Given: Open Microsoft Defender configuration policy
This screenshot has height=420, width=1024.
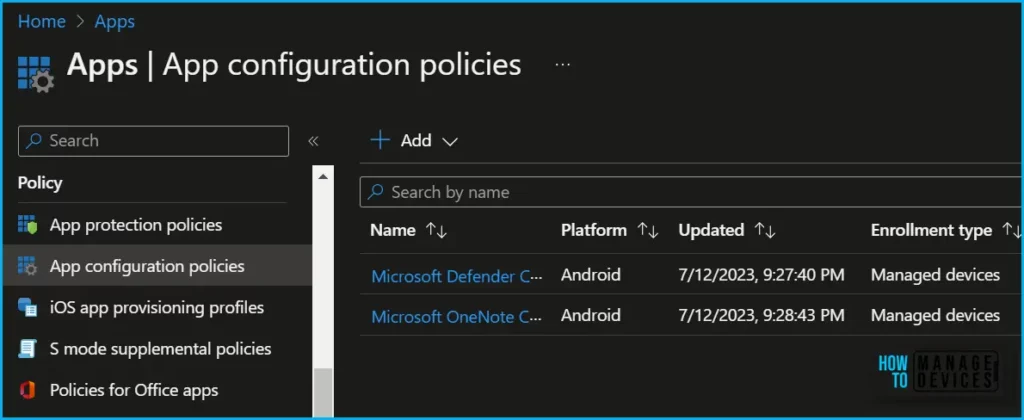Looking at the screenshot, I should click(x=457, y=276).
